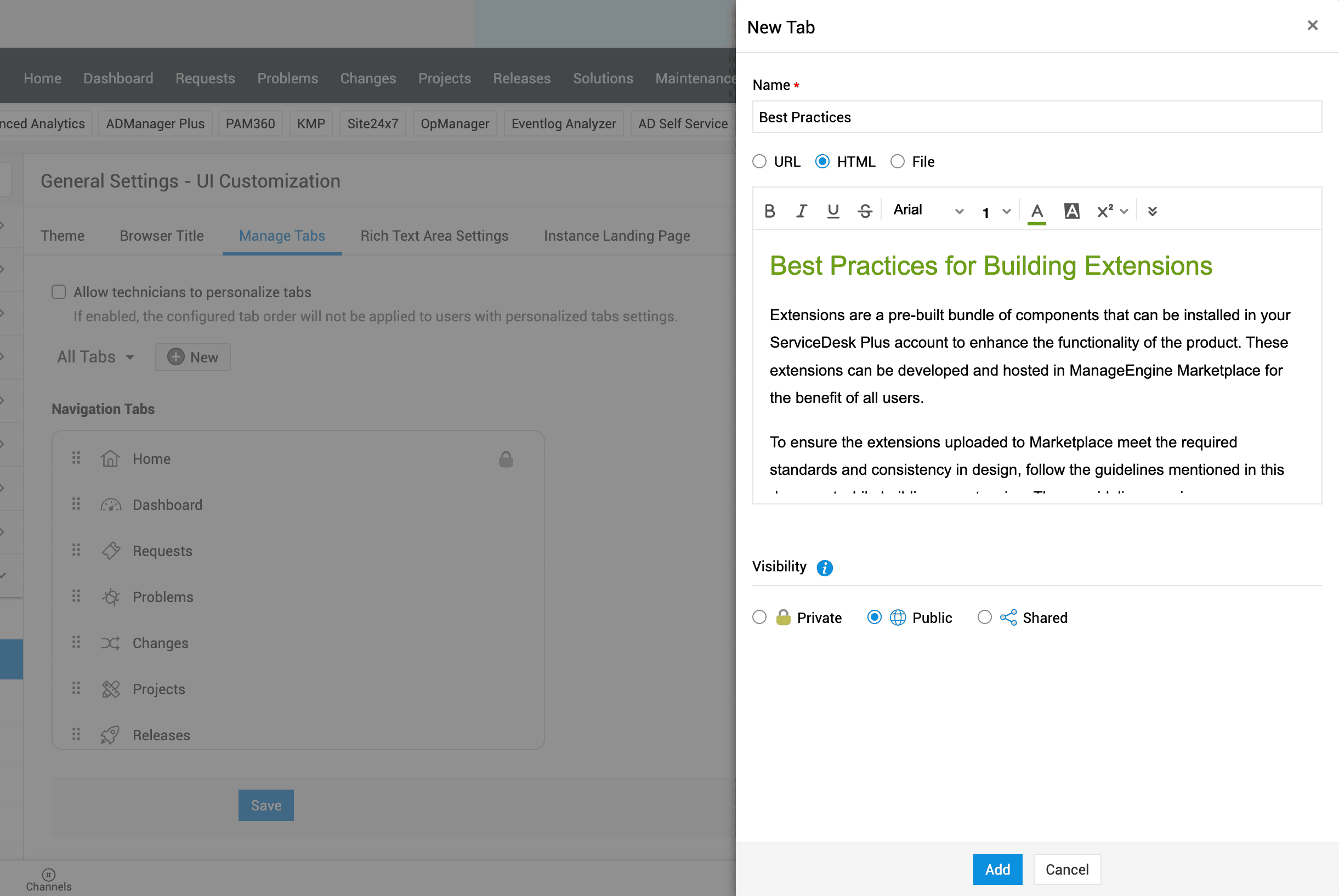Click the Visibility info icon
This screenshot has width=1339, height=896.
pos(824,568)
